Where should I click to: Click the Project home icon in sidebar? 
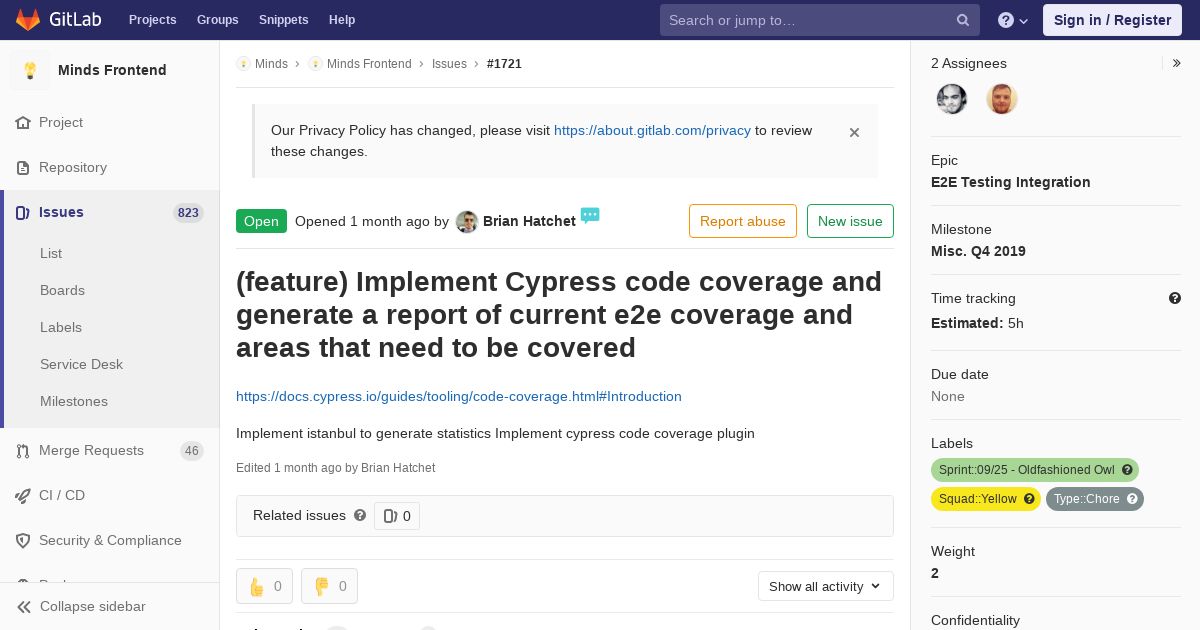pos(23,122)
